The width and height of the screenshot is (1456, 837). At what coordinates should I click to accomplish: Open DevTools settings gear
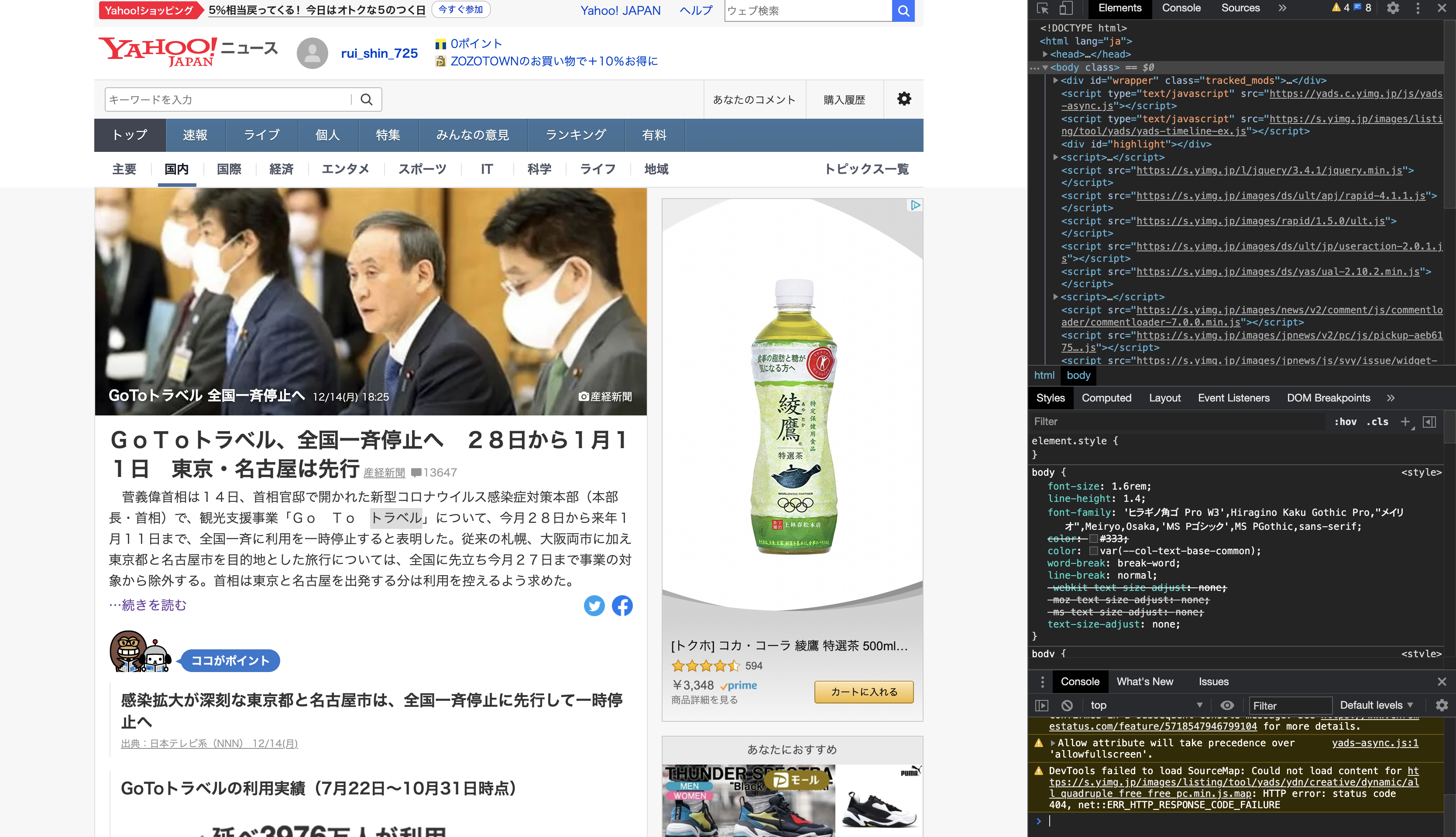(x=1393, y=9)
